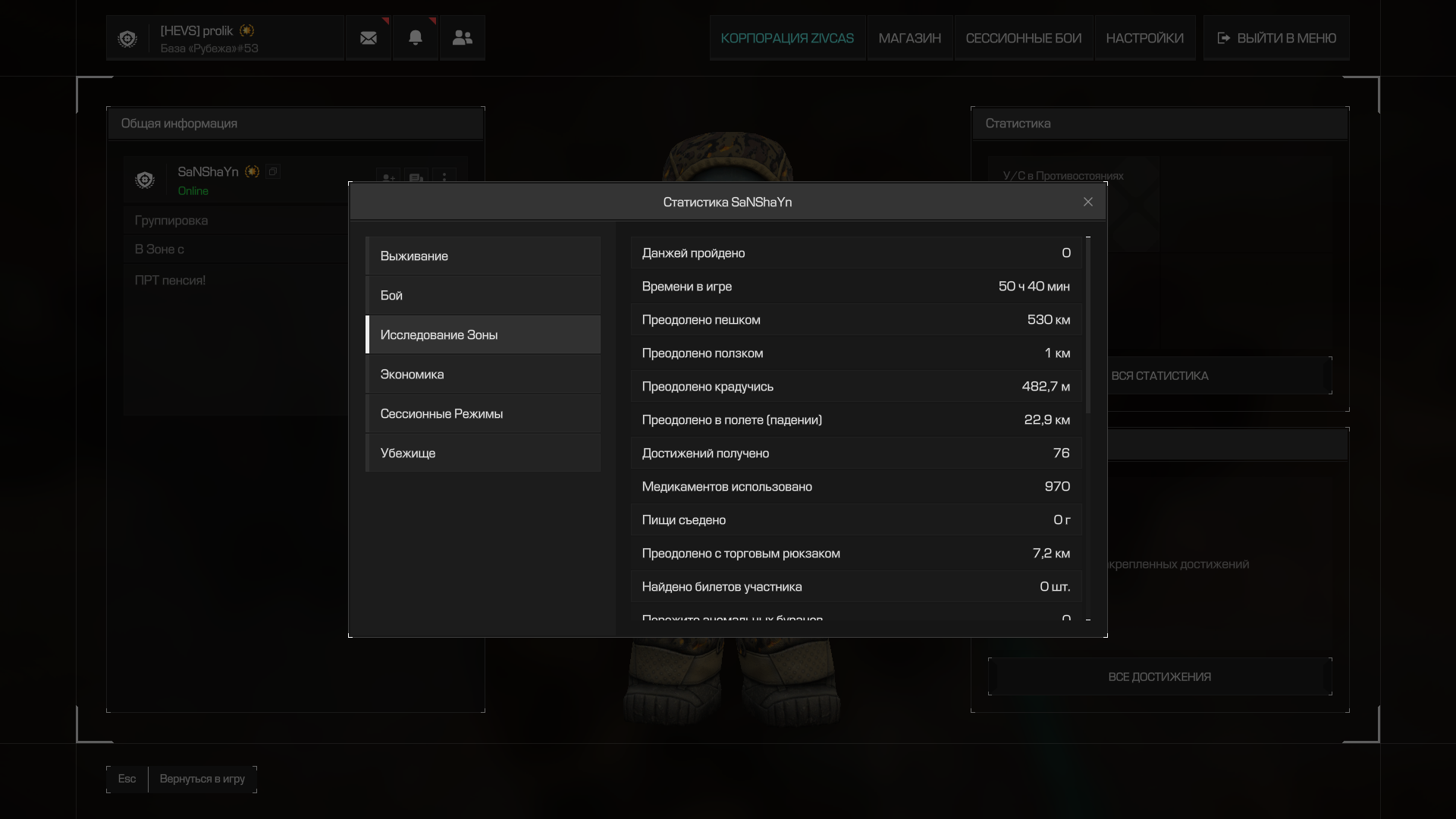Select Преодолено с торговым рюкзаком row
Screen dimensions: 1456x819
tap(856, 554)
